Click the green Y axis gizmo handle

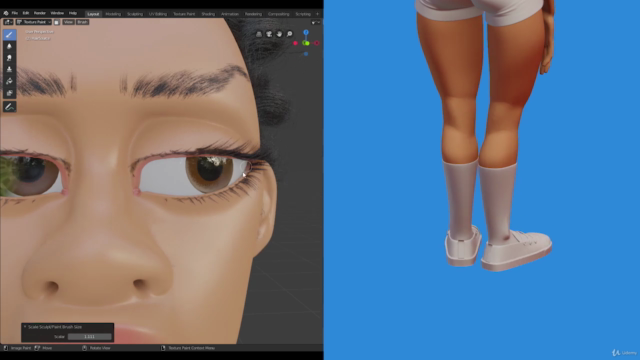pyautogui.click(x=306, y=43)
